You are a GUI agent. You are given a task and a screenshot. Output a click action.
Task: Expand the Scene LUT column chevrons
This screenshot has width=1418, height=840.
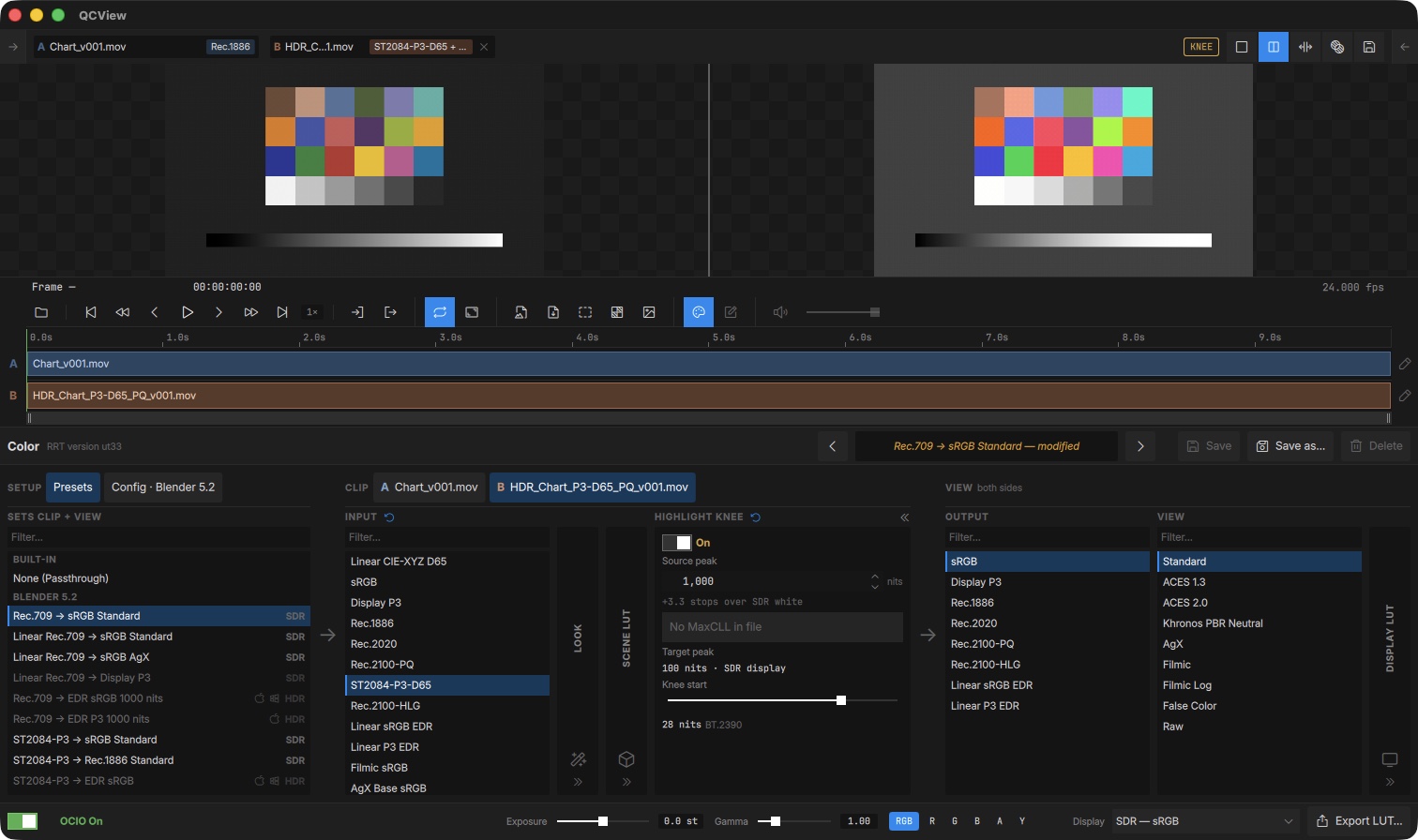pos(626,782)
